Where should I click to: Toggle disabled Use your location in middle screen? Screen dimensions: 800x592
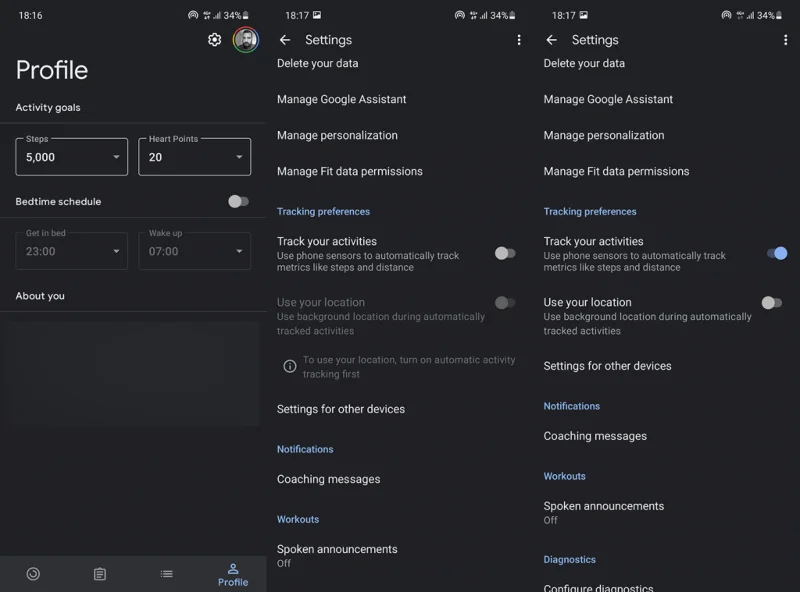505,303
